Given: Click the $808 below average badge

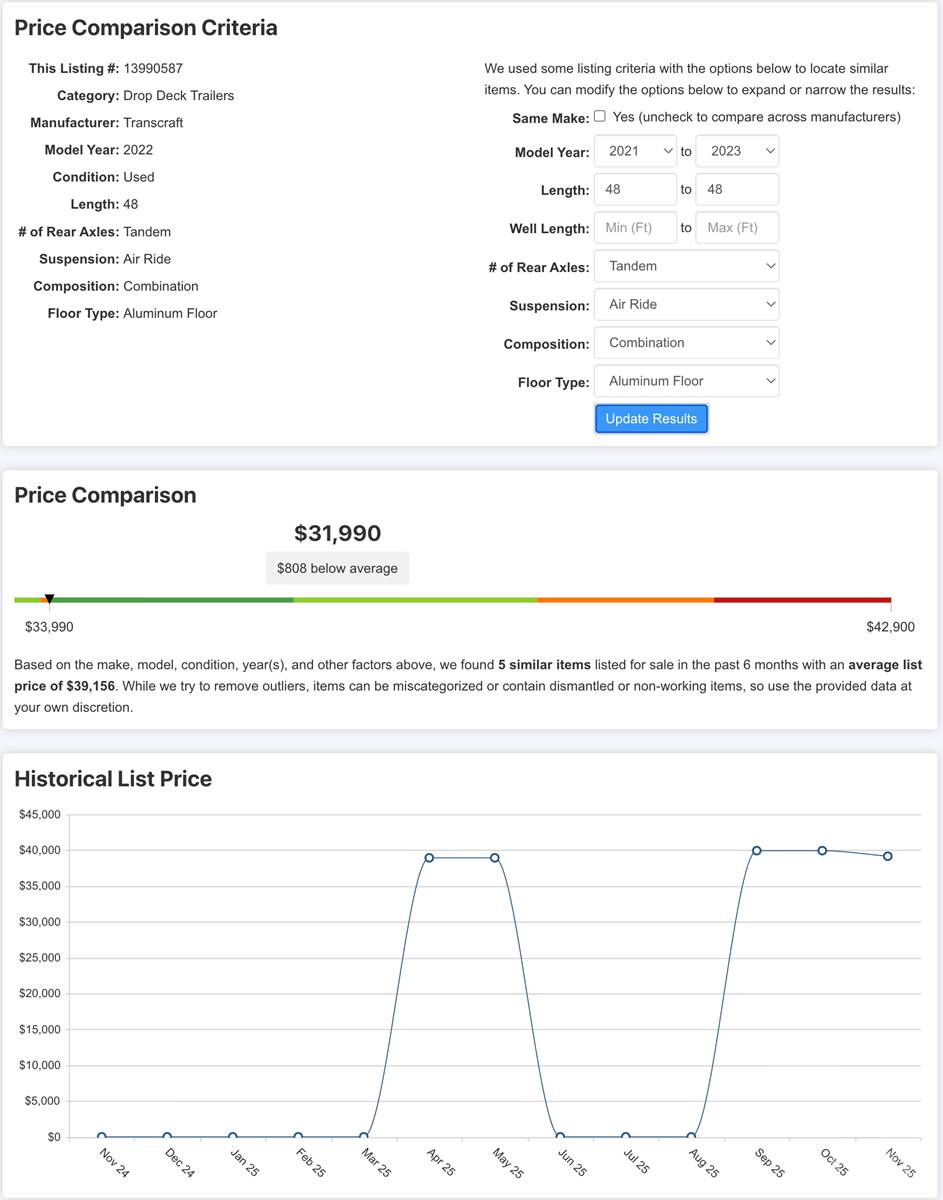Looking at the screenshot, I should 337,568.
